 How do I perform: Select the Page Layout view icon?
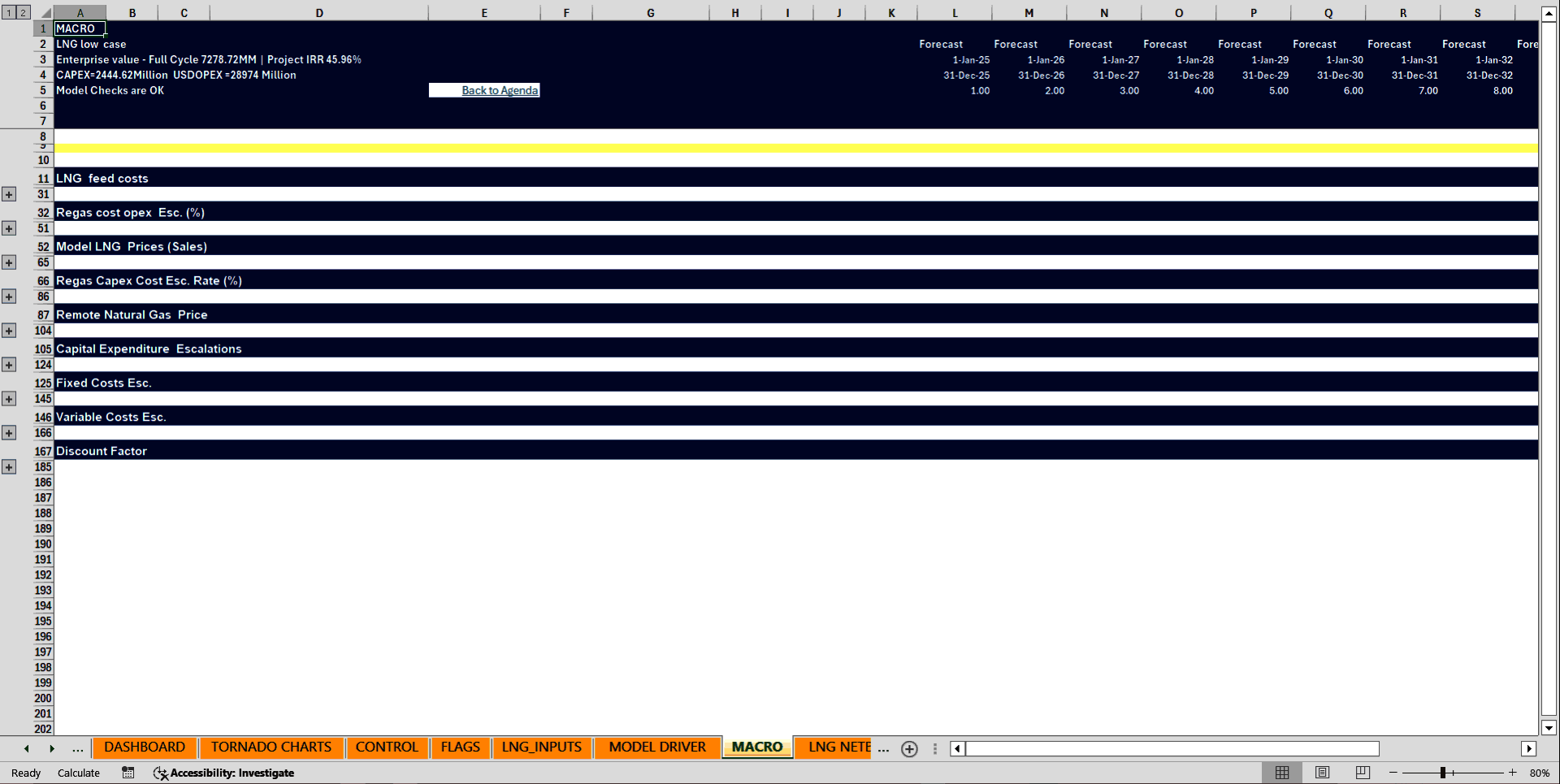tap(1322, 773)
